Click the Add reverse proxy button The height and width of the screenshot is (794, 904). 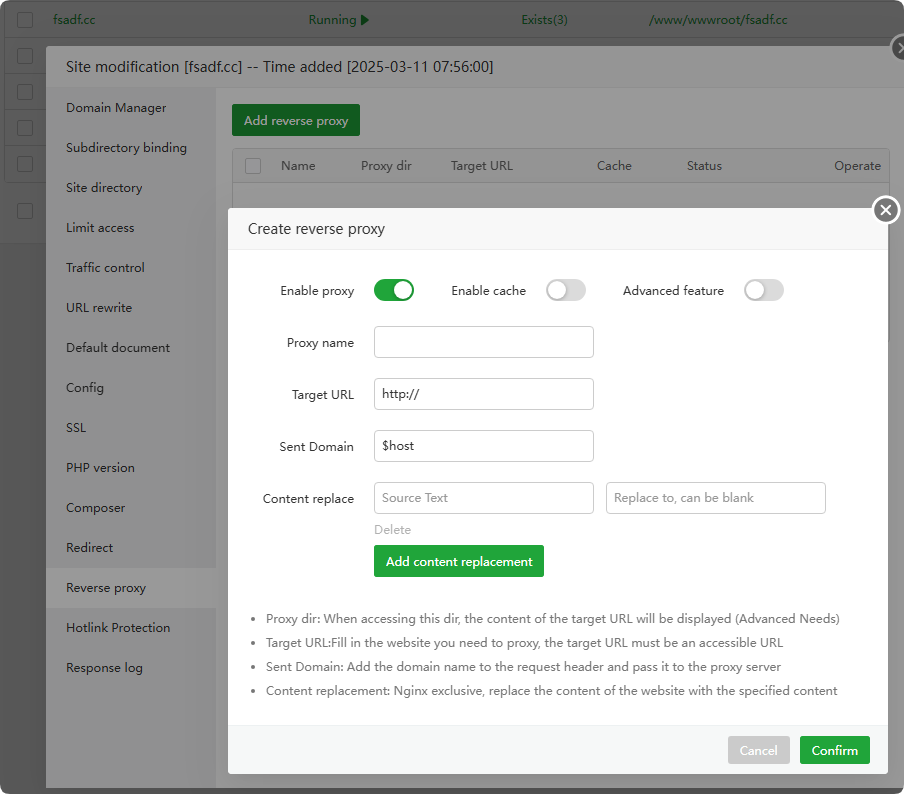(x=296, y=120)
